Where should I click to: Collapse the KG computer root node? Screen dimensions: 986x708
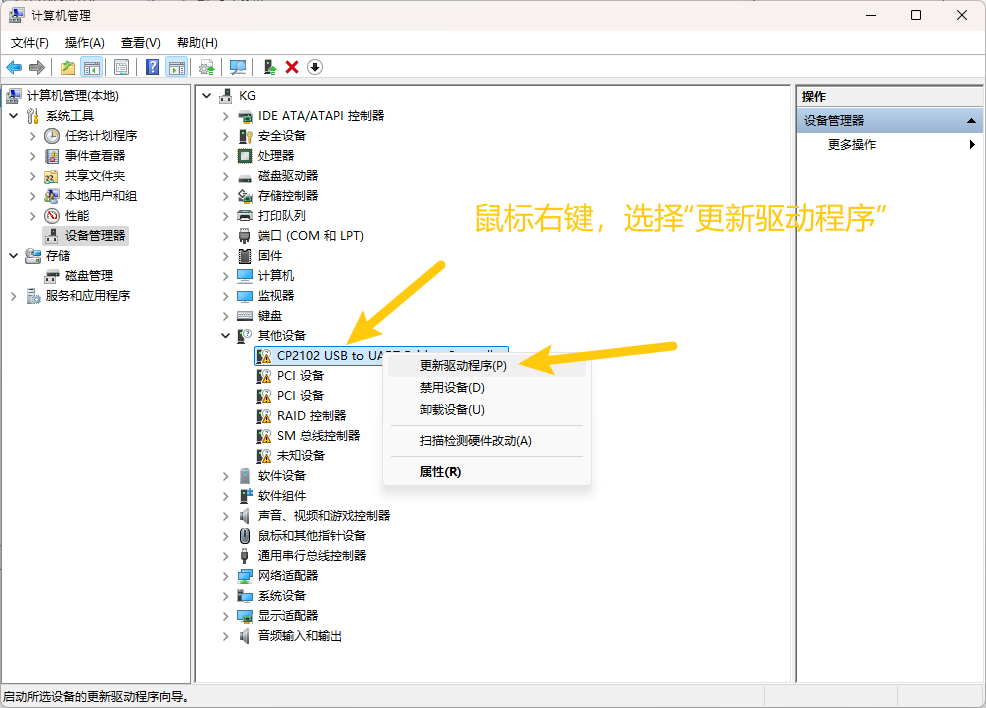[207, 96]
